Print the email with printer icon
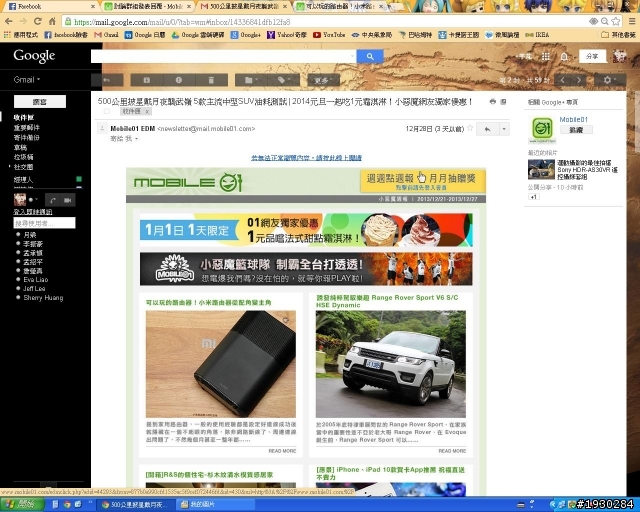 click(493, 102)
